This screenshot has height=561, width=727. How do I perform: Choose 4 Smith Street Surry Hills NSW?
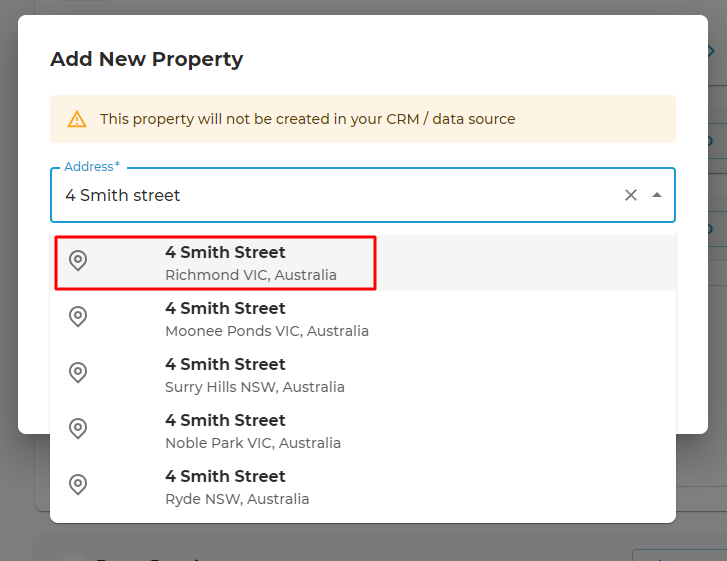click(363, 375)
